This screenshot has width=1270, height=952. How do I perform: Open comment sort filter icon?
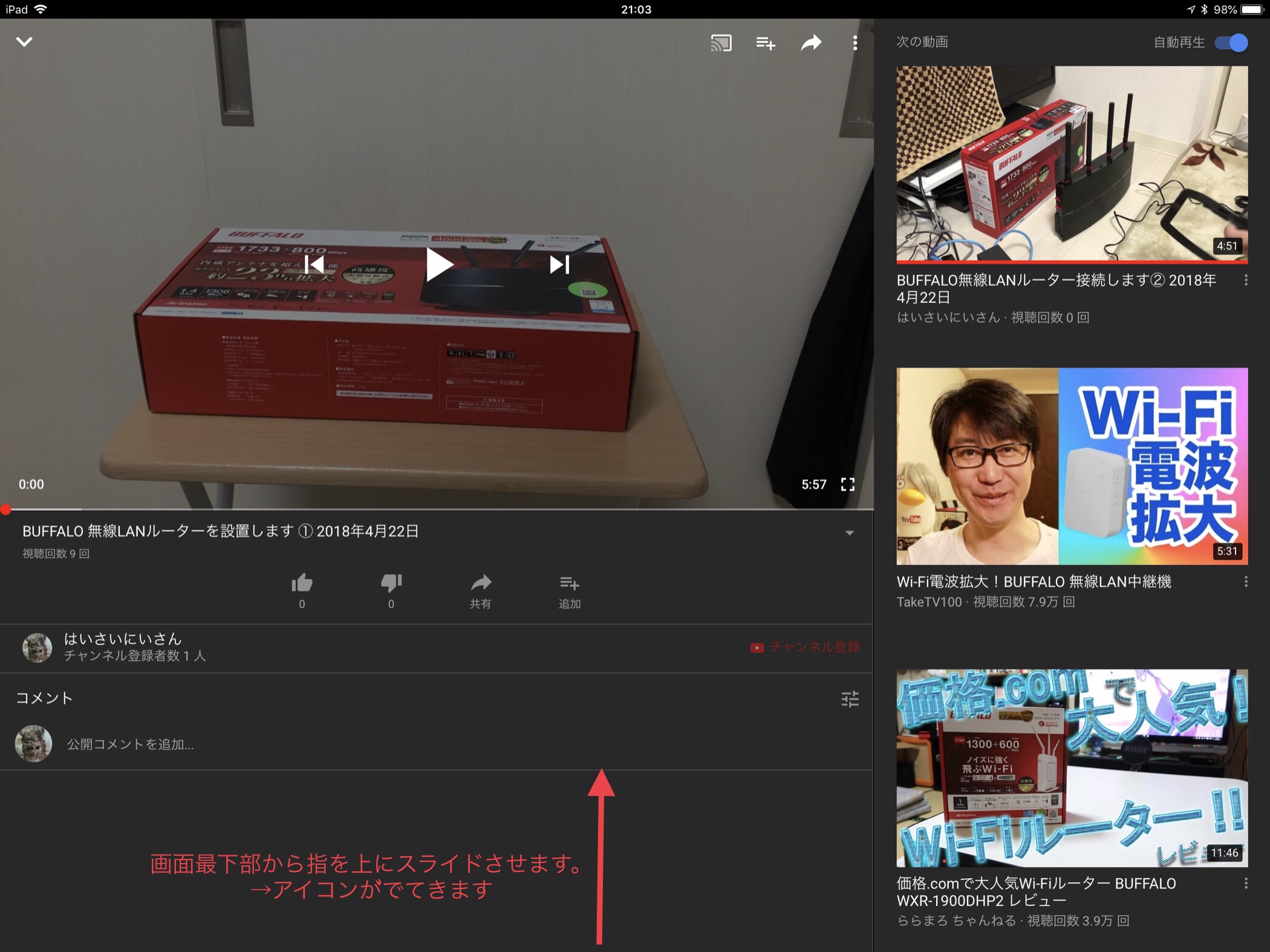click(850, 699)
